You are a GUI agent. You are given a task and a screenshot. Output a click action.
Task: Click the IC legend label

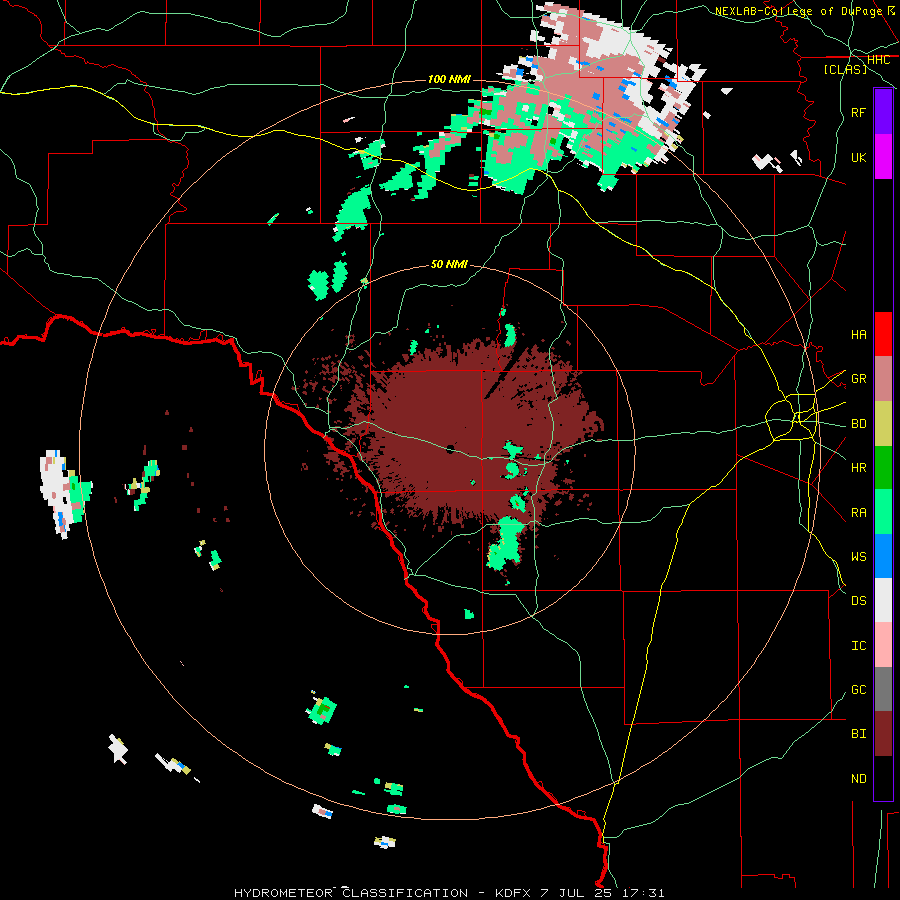[858, 646]
